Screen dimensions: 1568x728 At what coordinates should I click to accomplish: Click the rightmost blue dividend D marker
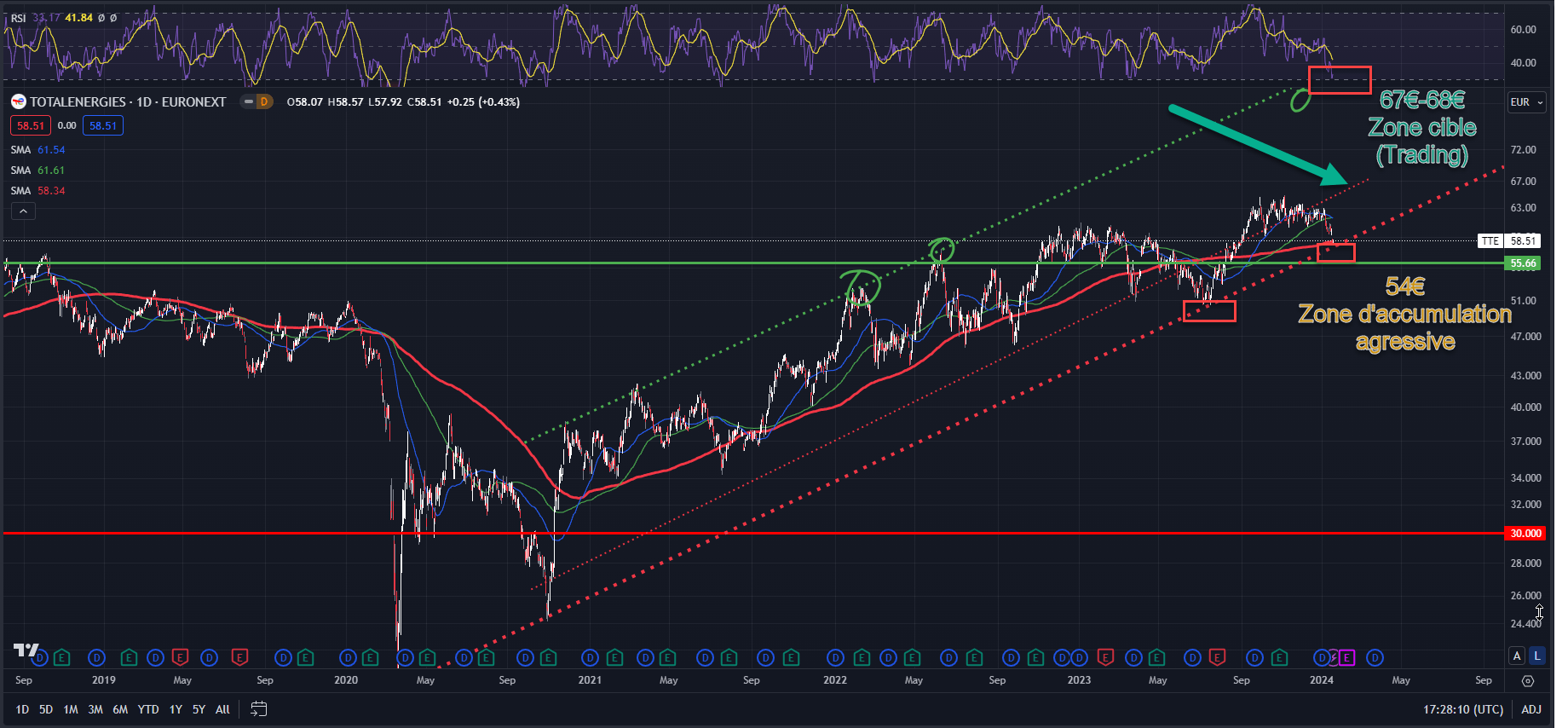pos(1375,658)
